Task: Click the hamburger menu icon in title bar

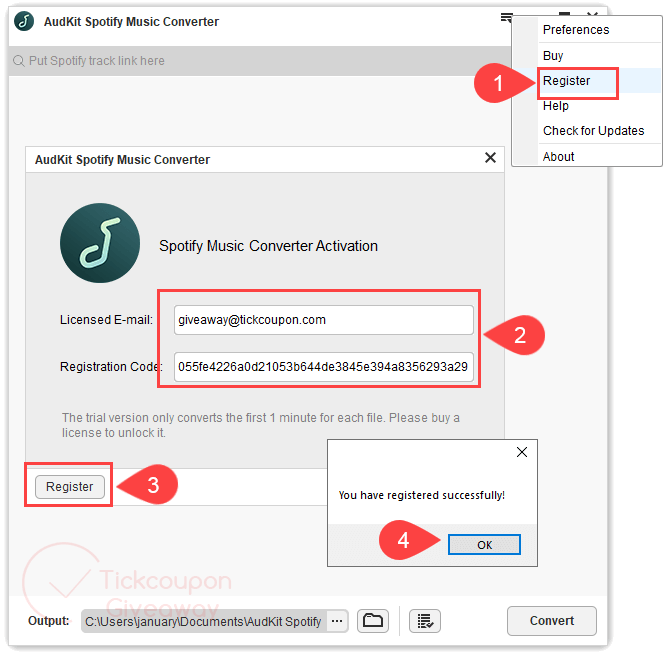Action: click(x=506, y=18)
